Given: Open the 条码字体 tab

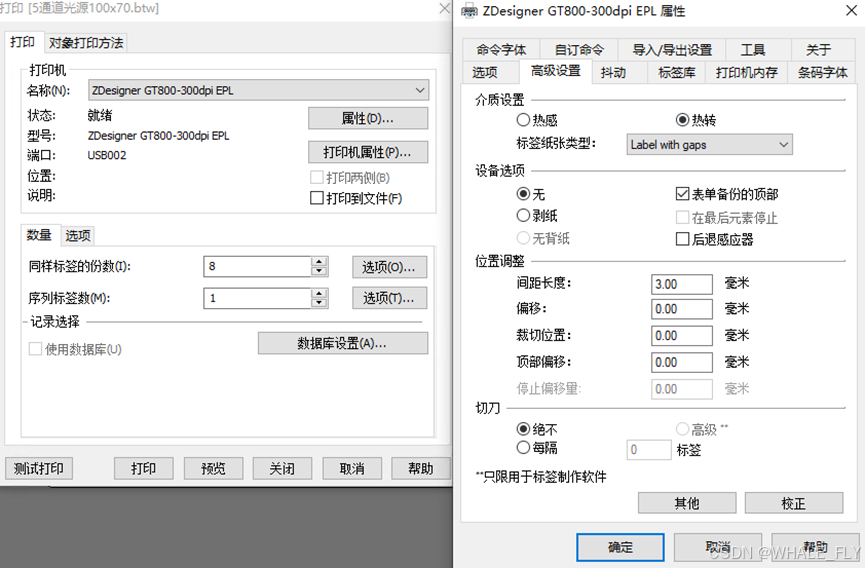Looking at the screenshot, I should [823, 72].
